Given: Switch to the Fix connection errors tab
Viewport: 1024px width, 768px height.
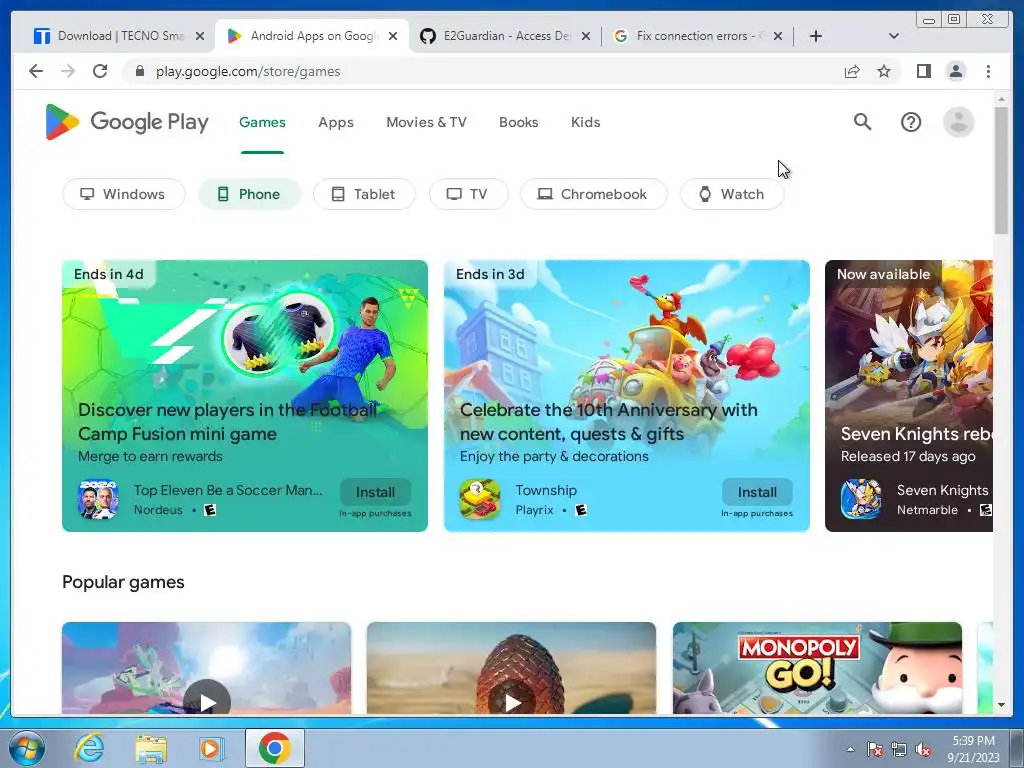Looking at the screenshot, I should (x=697, y=36).
